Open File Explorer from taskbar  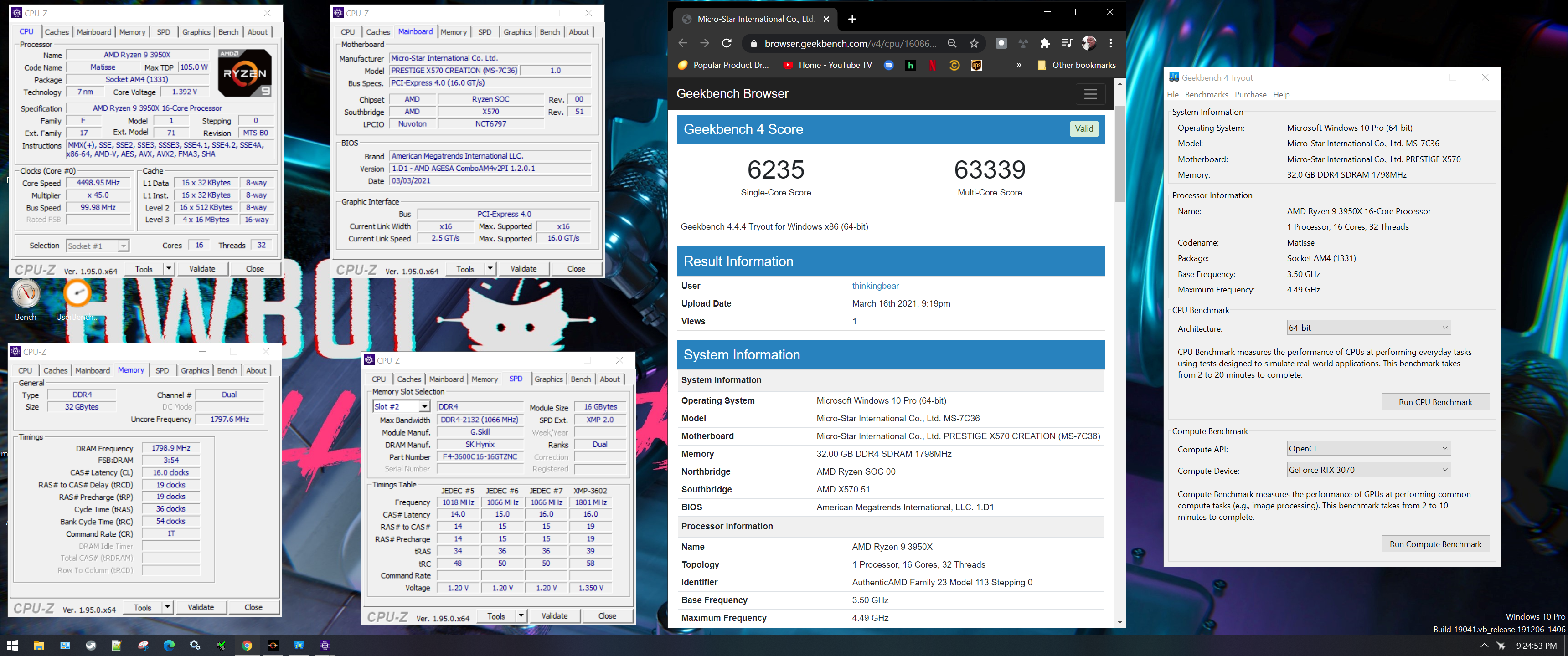(x=39, y=645)
